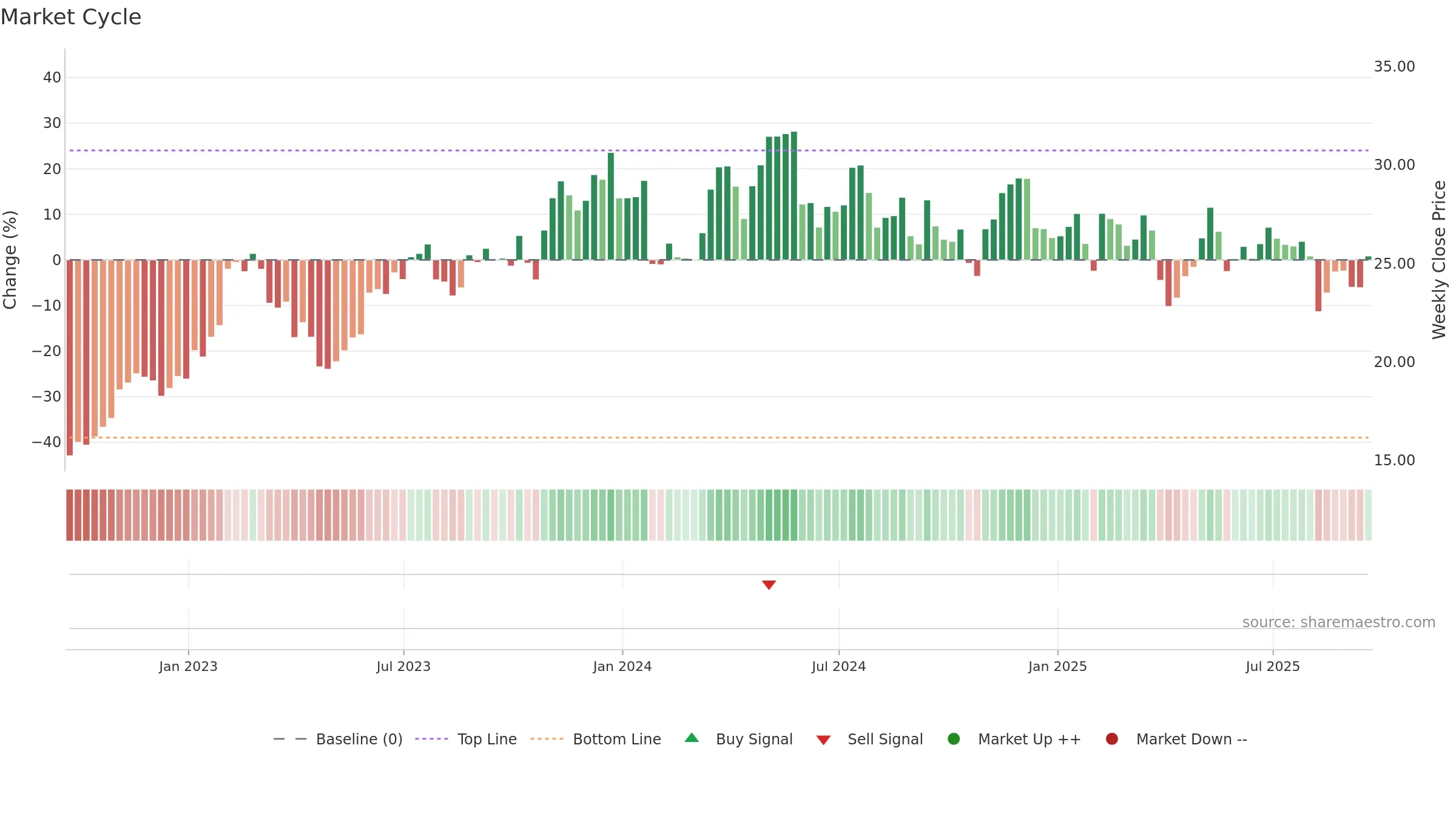
Task: Click the Jan 2023 axis label
Action: tap(188, 666)
